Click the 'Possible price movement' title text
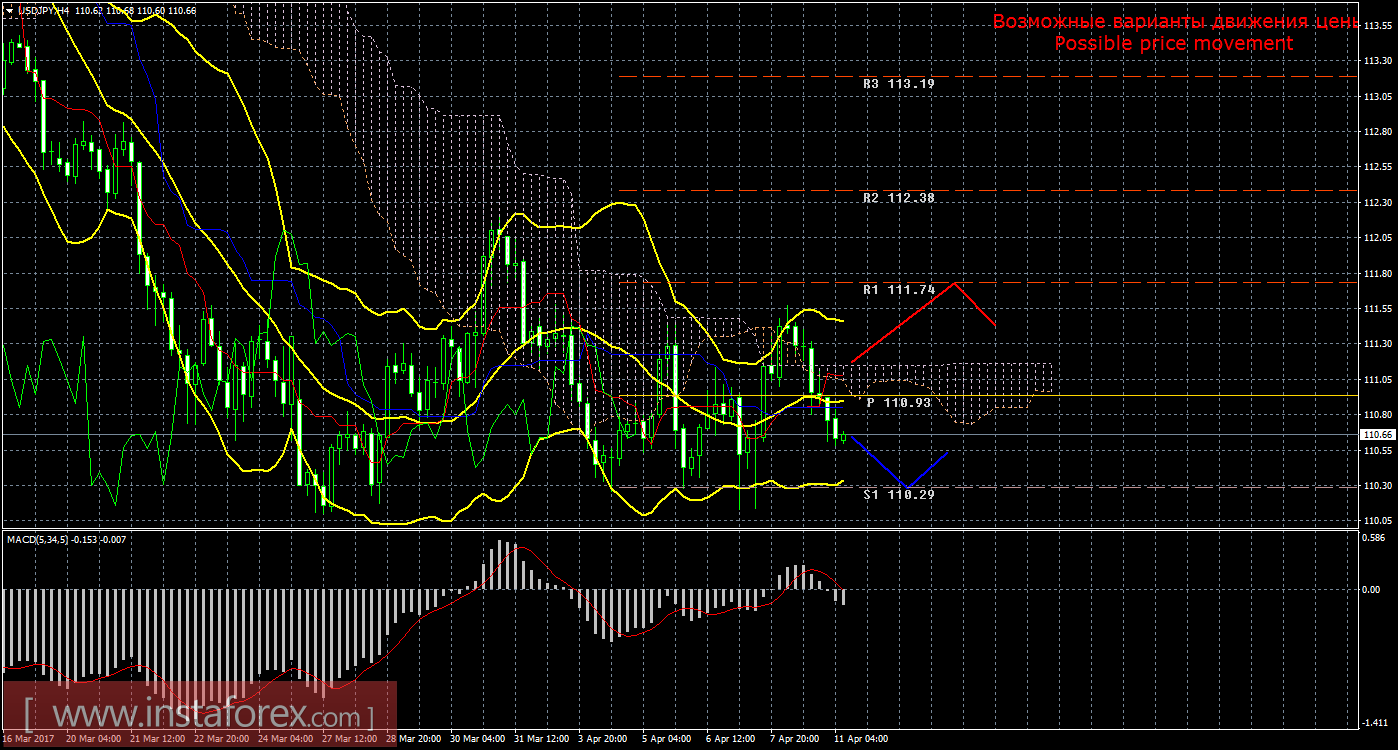The width and height of the screenshot is (1398, 750). pos(1173,43)
